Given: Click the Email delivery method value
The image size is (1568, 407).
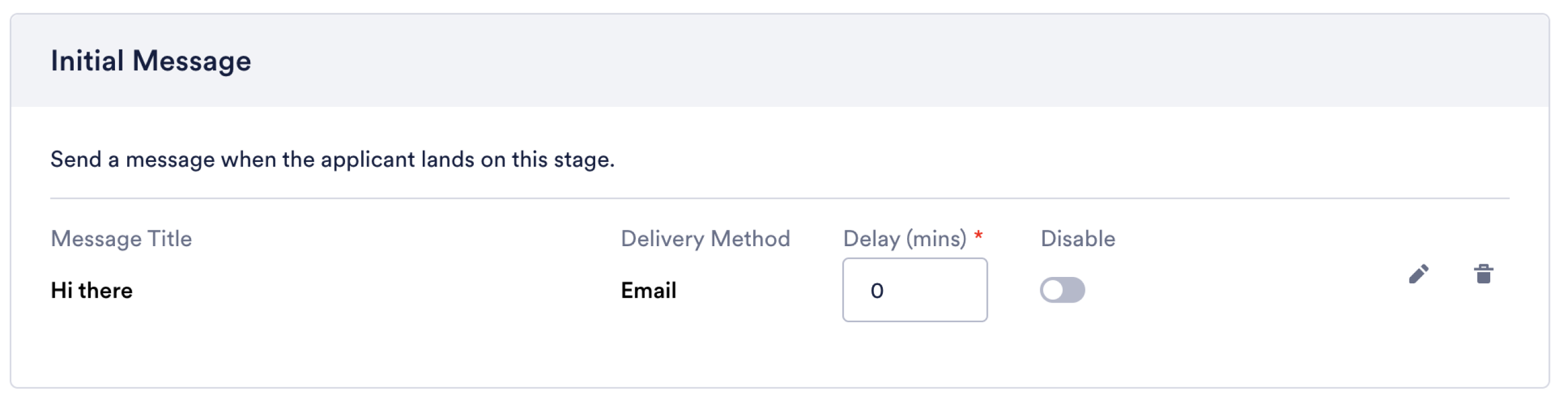Looking at the screenshot, I should click(x=648, y=291).
